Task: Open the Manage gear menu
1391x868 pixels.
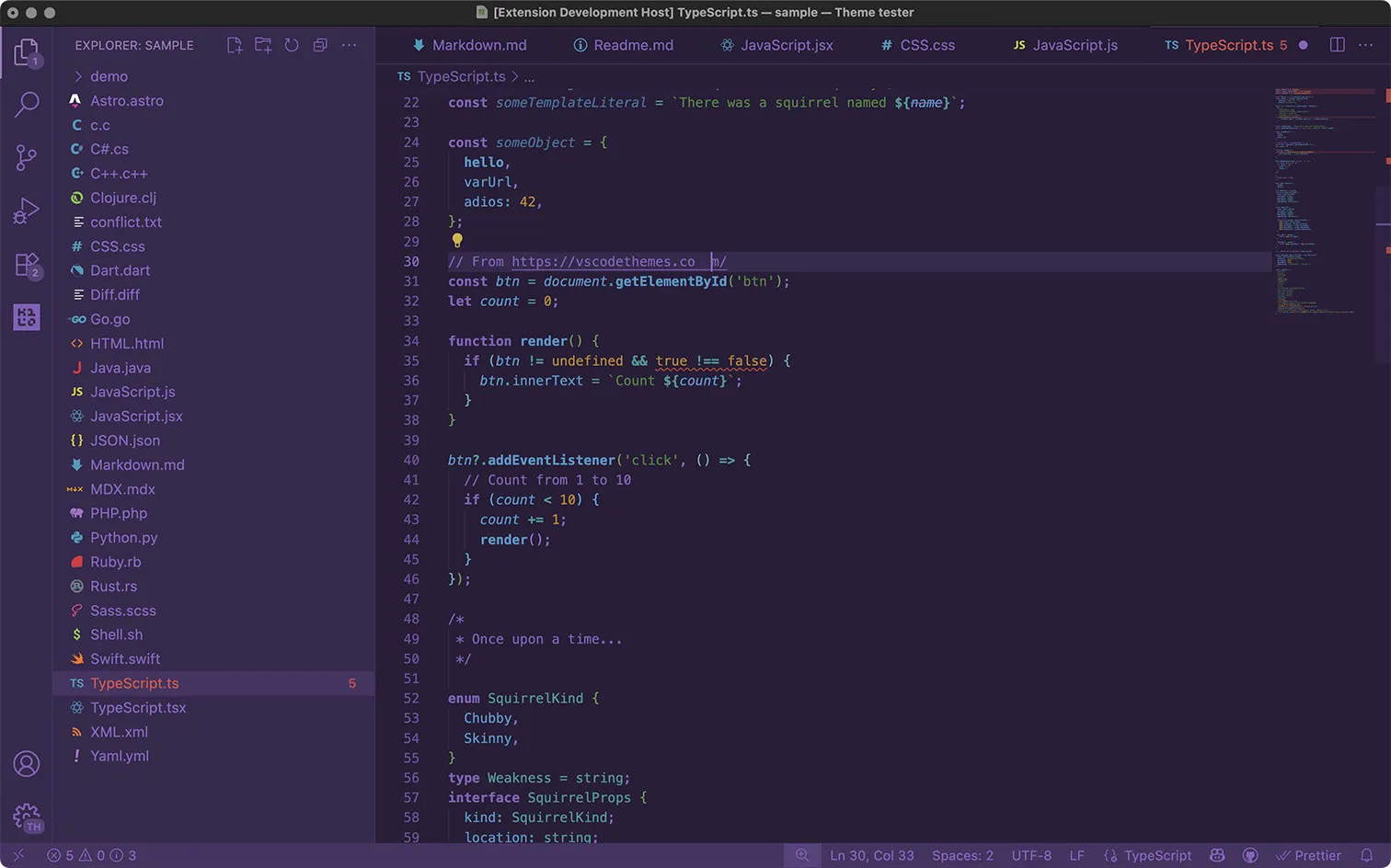Action: tap(27, 817)
